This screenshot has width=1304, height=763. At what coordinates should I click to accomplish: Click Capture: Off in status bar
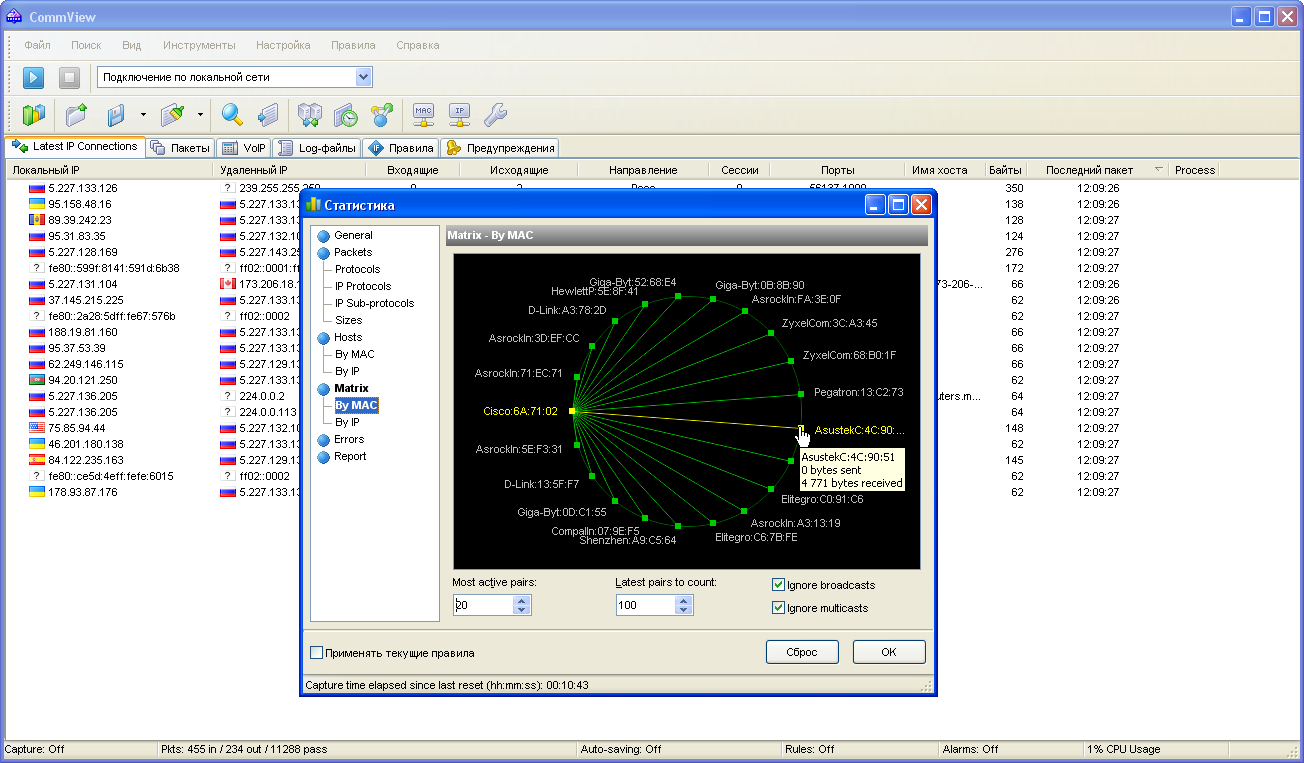point(35,749)
